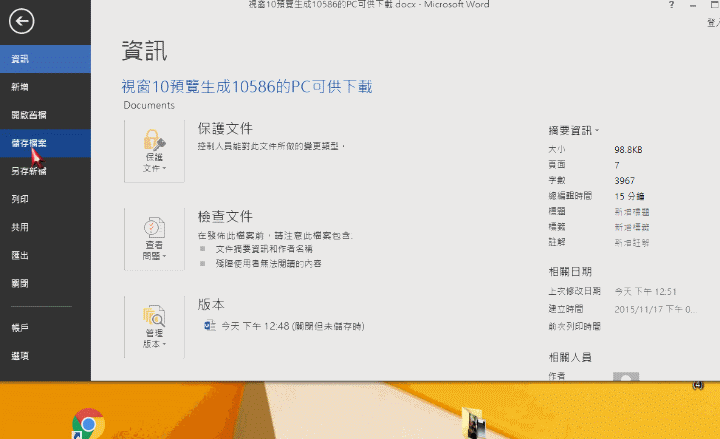Open 選項 Word options

(x=45, y=356)
